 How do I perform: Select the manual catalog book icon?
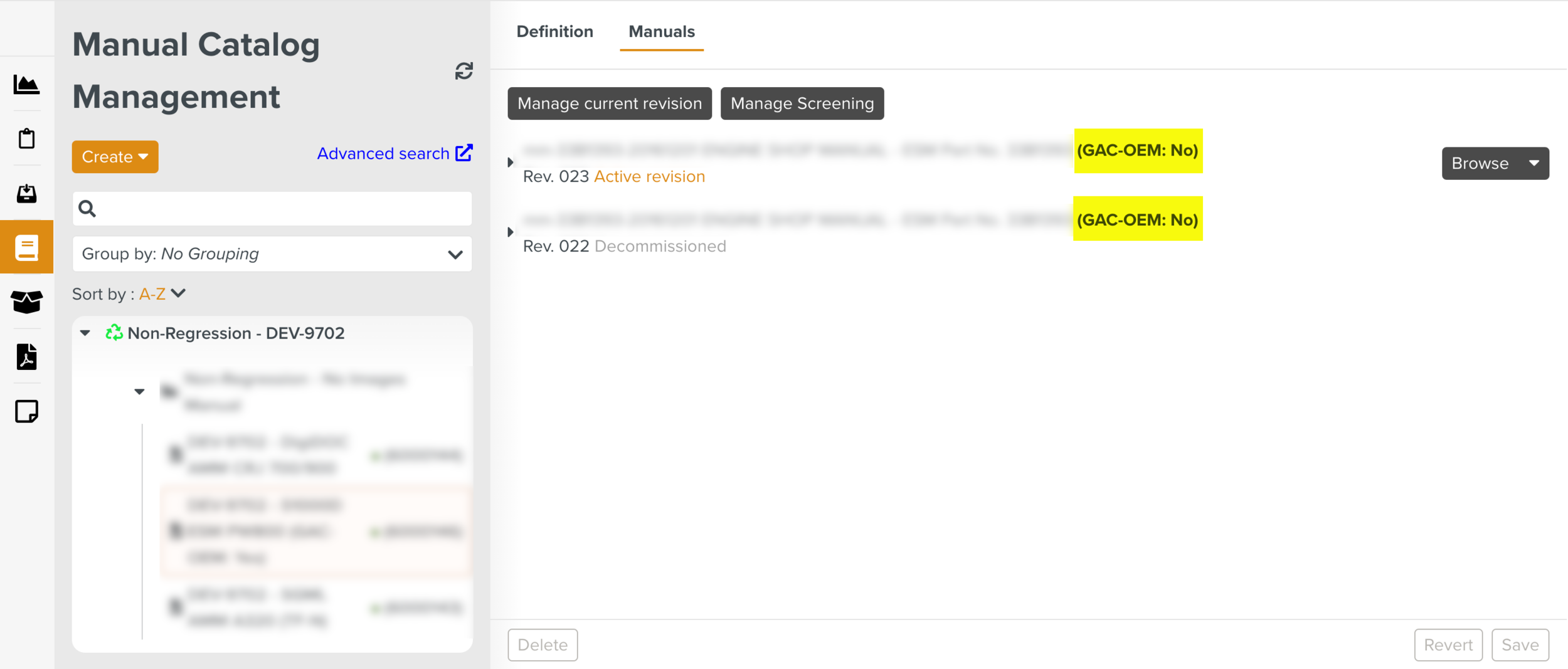point(26,248)
